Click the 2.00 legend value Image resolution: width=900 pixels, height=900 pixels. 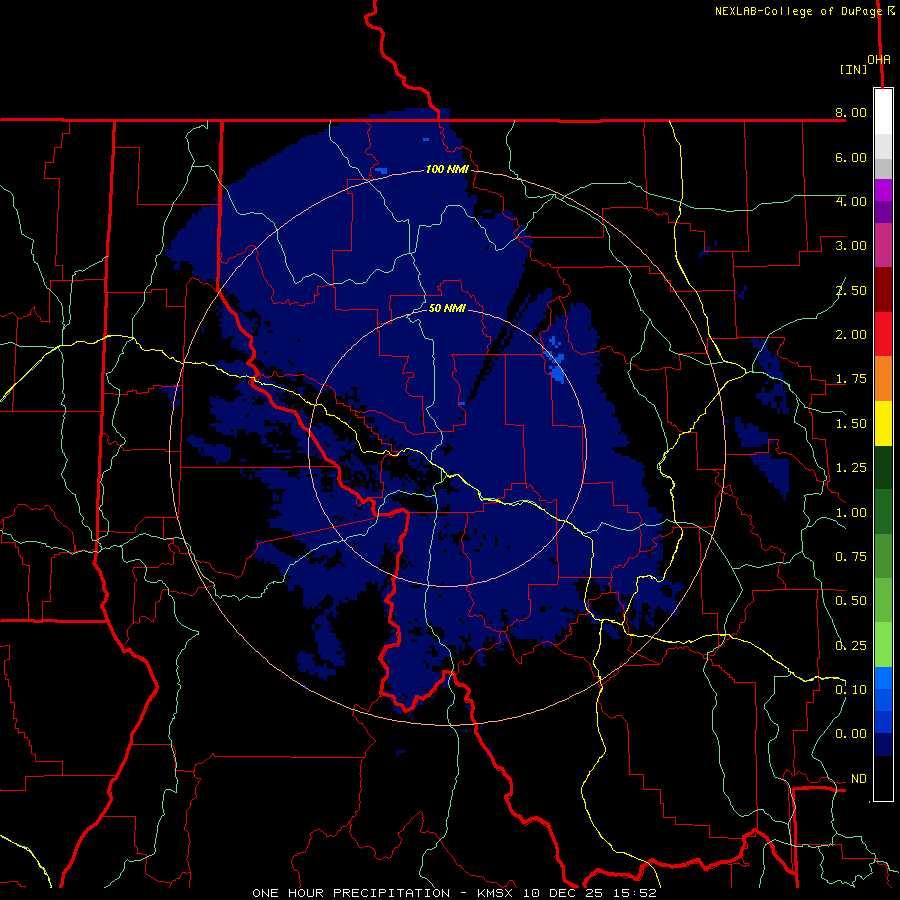pyautogui.click(x=851, y=335)
